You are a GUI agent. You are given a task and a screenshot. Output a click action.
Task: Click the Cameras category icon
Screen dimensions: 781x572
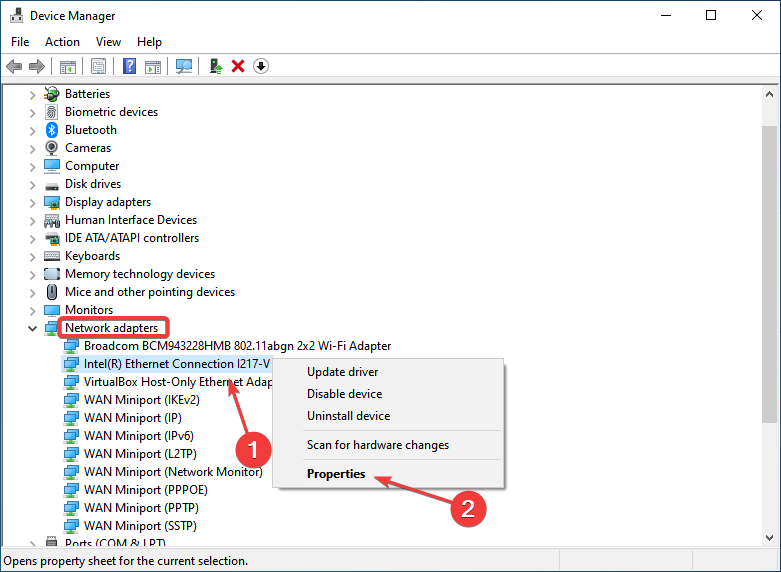point(52,148)
